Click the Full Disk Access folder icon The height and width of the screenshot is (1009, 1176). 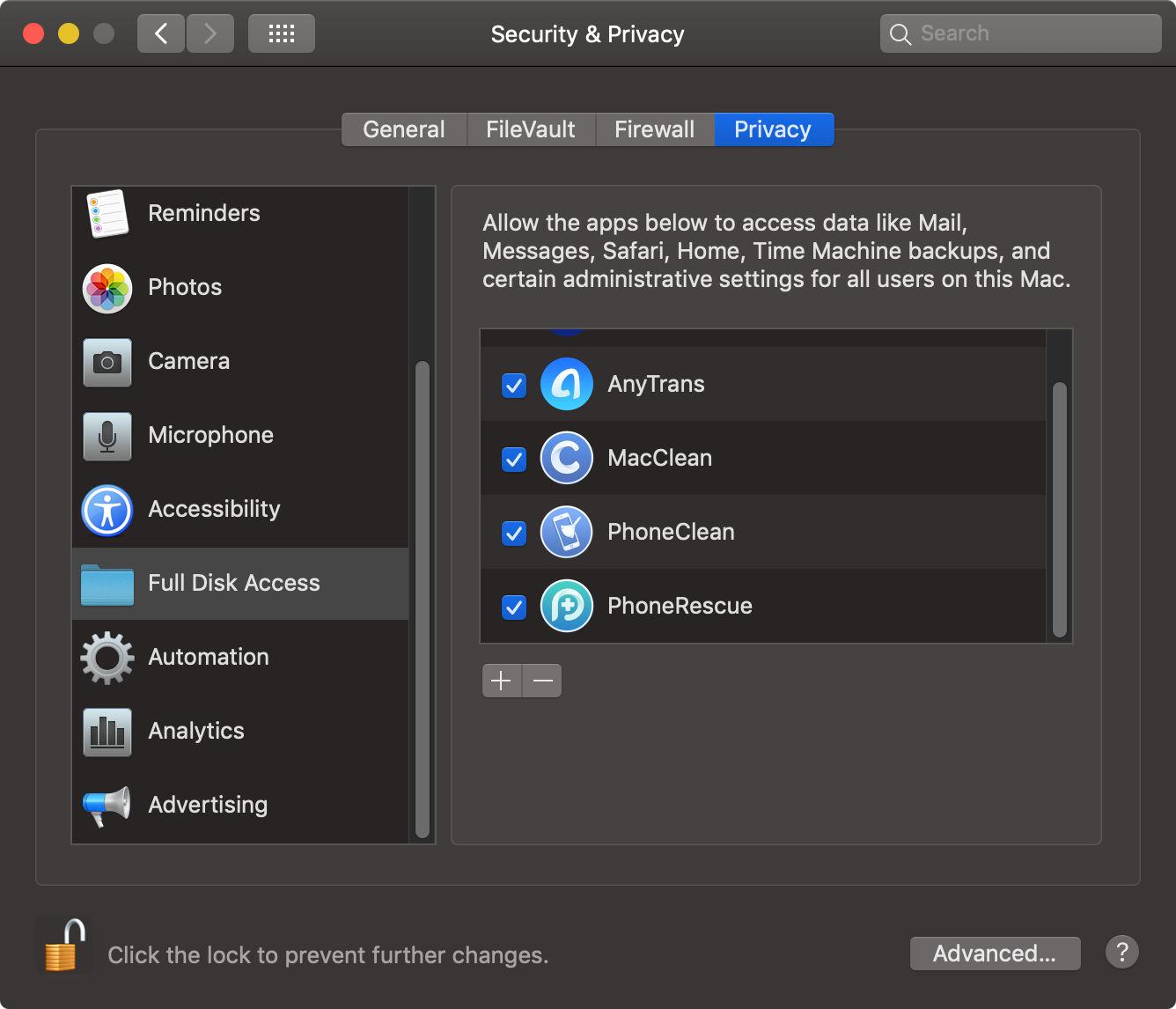coord(107,585)
